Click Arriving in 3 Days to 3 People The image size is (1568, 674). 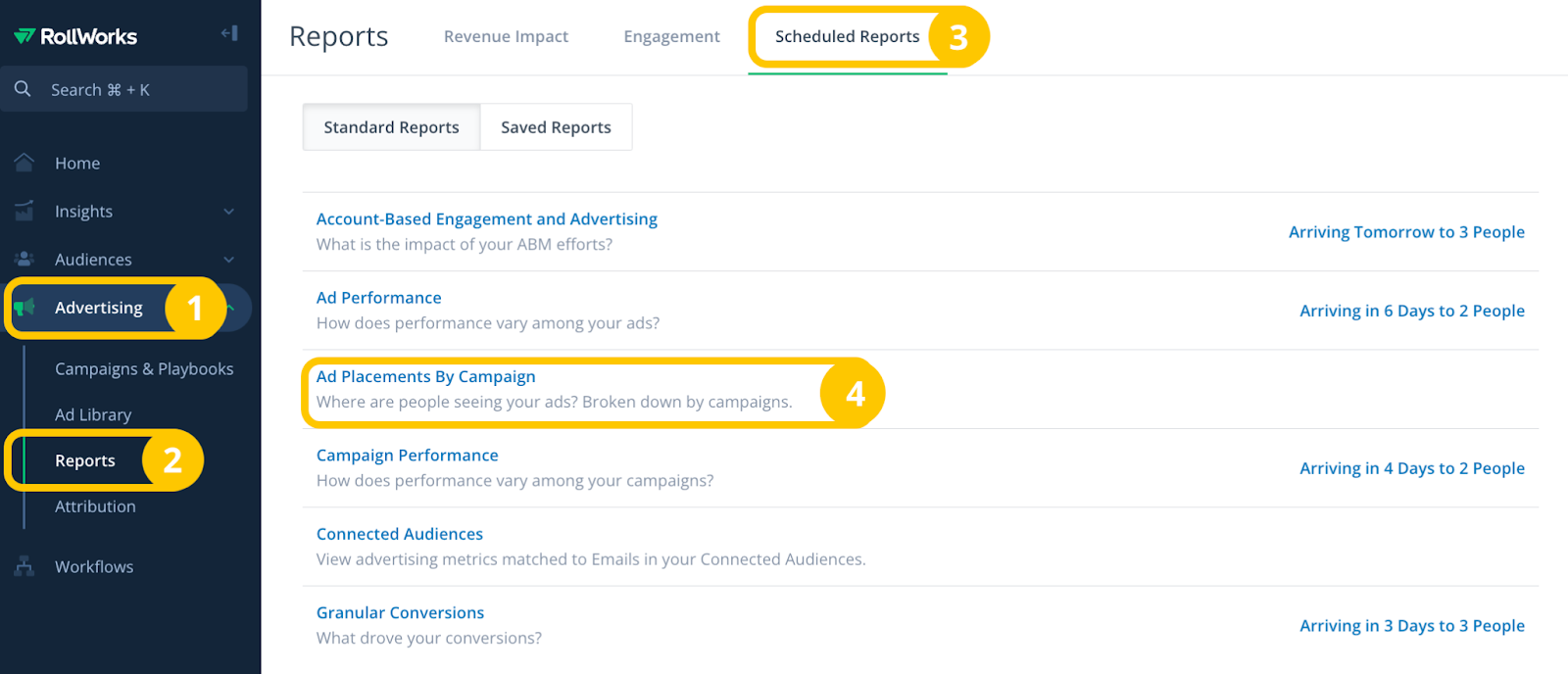click(1412, 626)
